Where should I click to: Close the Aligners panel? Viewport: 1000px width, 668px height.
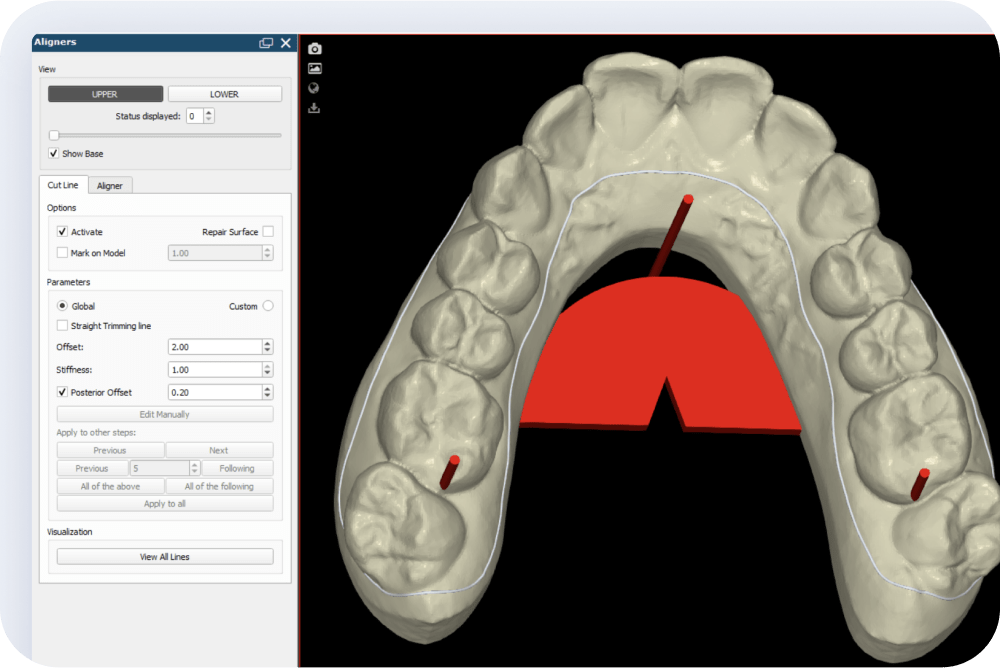pyautogui.click(x=286, y=43)
